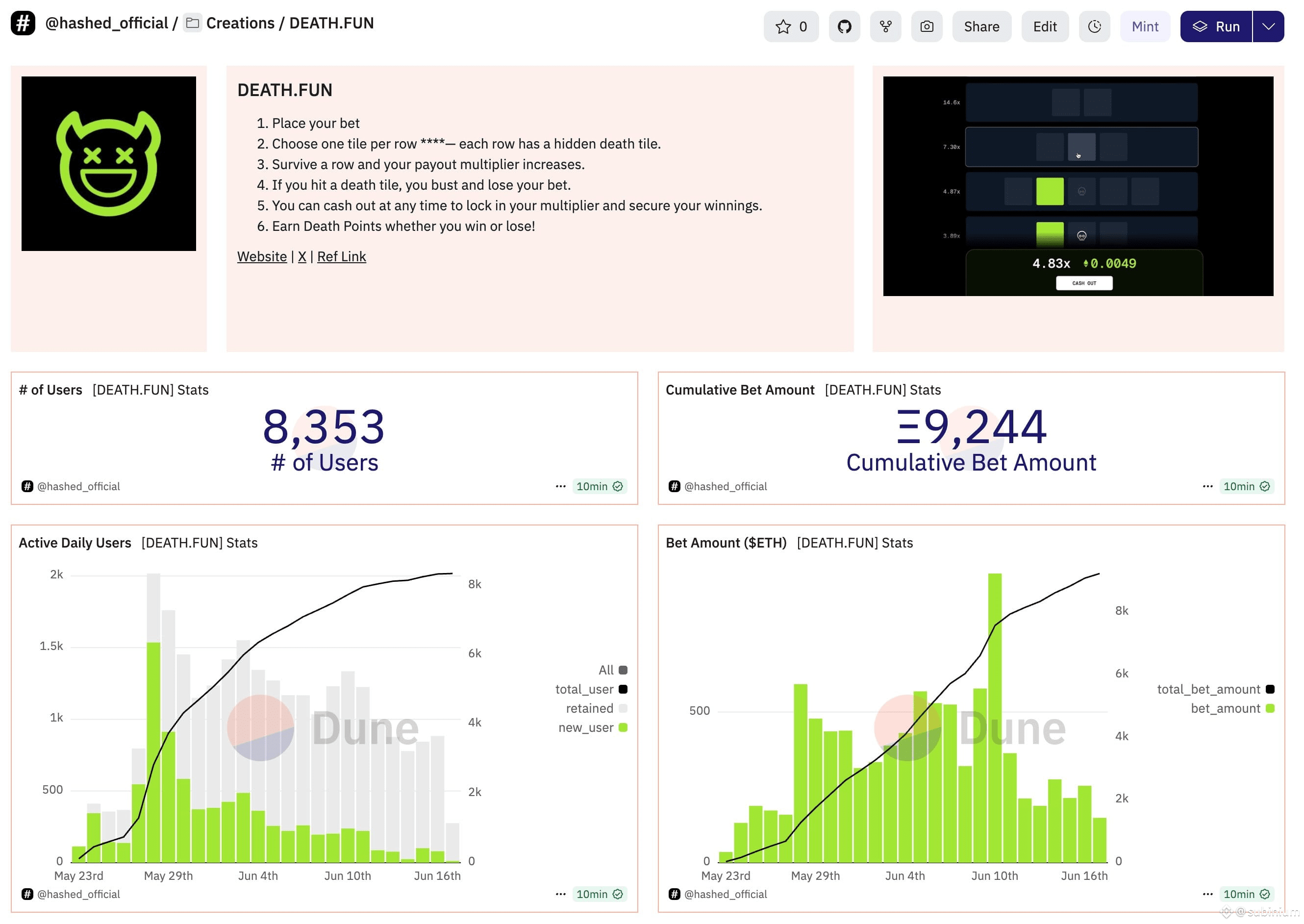Open the schedule clock icon
The height and width of the screenshot is (924, 1304).
pos(1094,26)
